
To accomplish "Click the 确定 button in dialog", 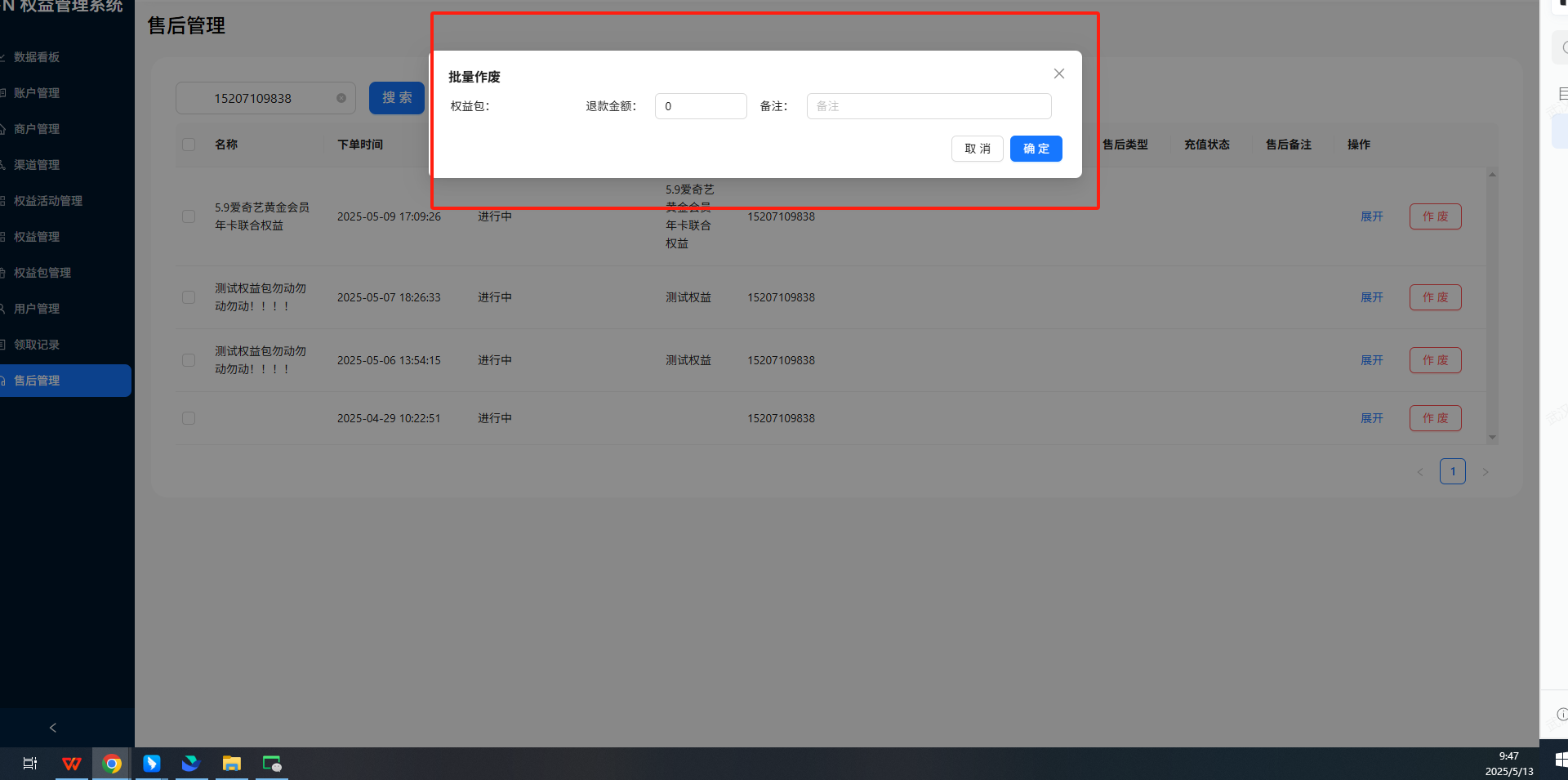I will pyautogui.click(x=1036, y=149).
